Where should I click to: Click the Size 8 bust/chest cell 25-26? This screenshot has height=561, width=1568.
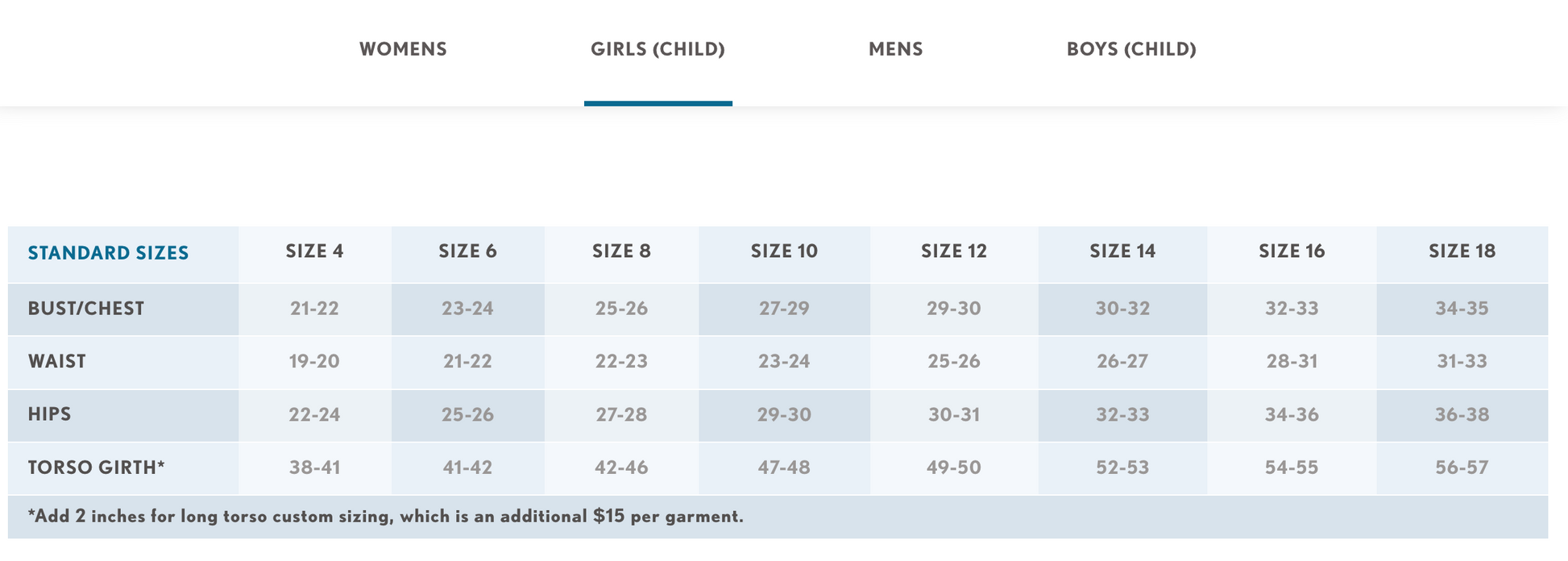pos(621,309)
